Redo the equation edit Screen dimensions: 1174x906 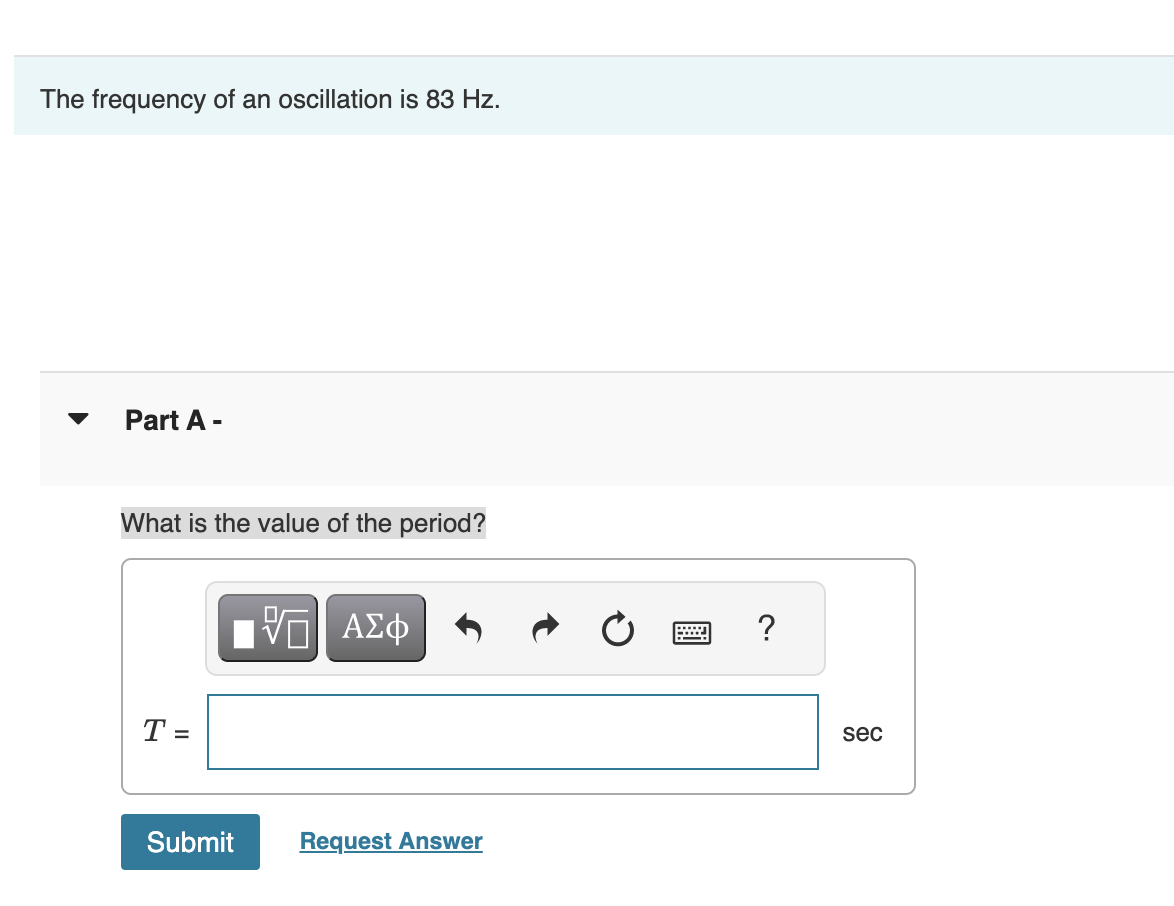[x=545, y=627]
